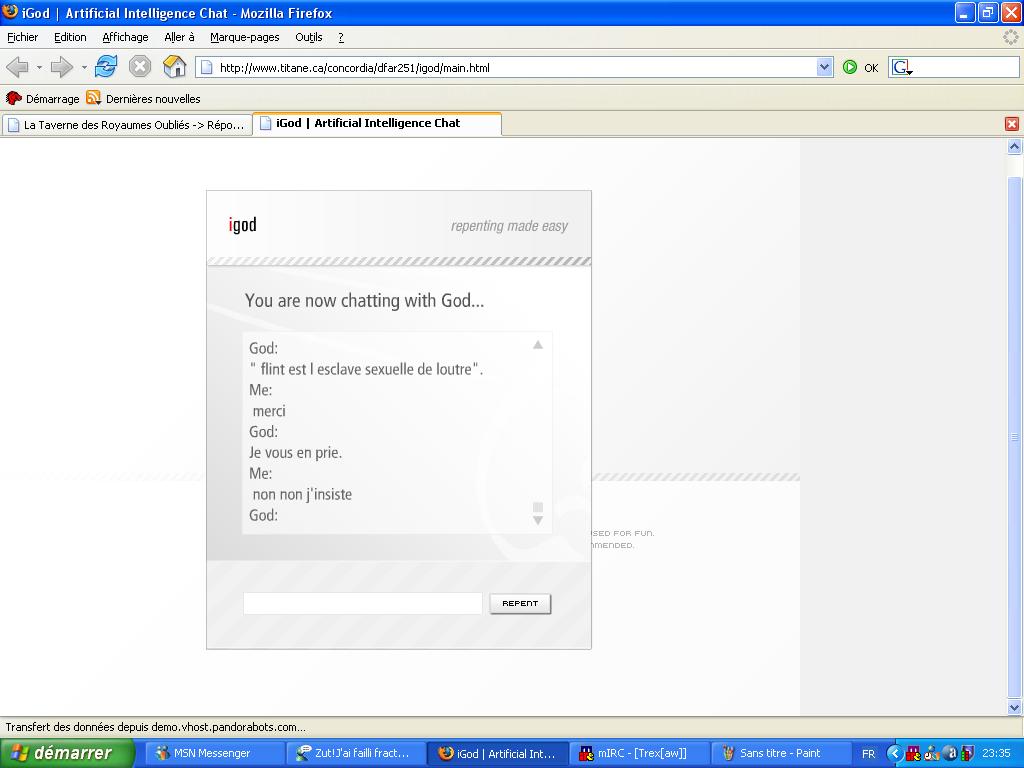The width and height of the screenshot is (1024, 768).
Task: Close the current tab with red X
Action: point(1011,124)
